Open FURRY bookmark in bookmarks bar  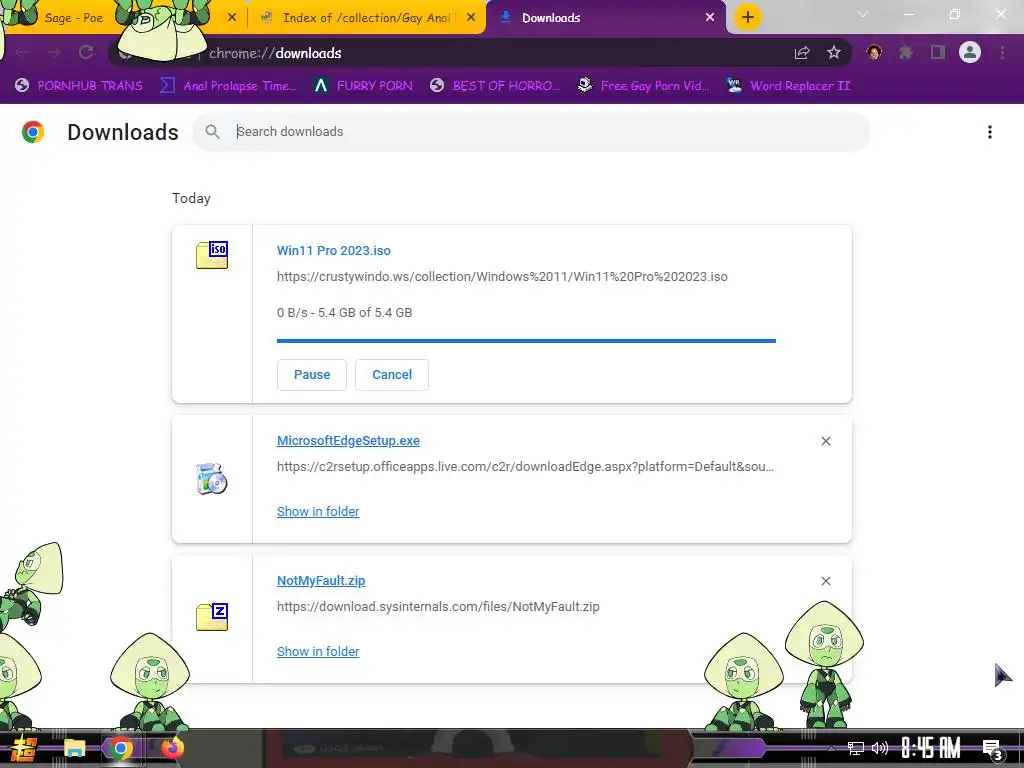click(363, 86)
